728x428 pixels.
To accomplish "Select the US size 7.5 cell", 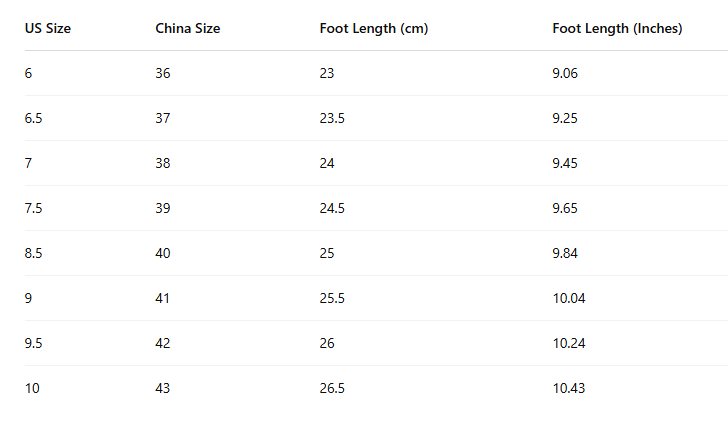I will (33, 208).
